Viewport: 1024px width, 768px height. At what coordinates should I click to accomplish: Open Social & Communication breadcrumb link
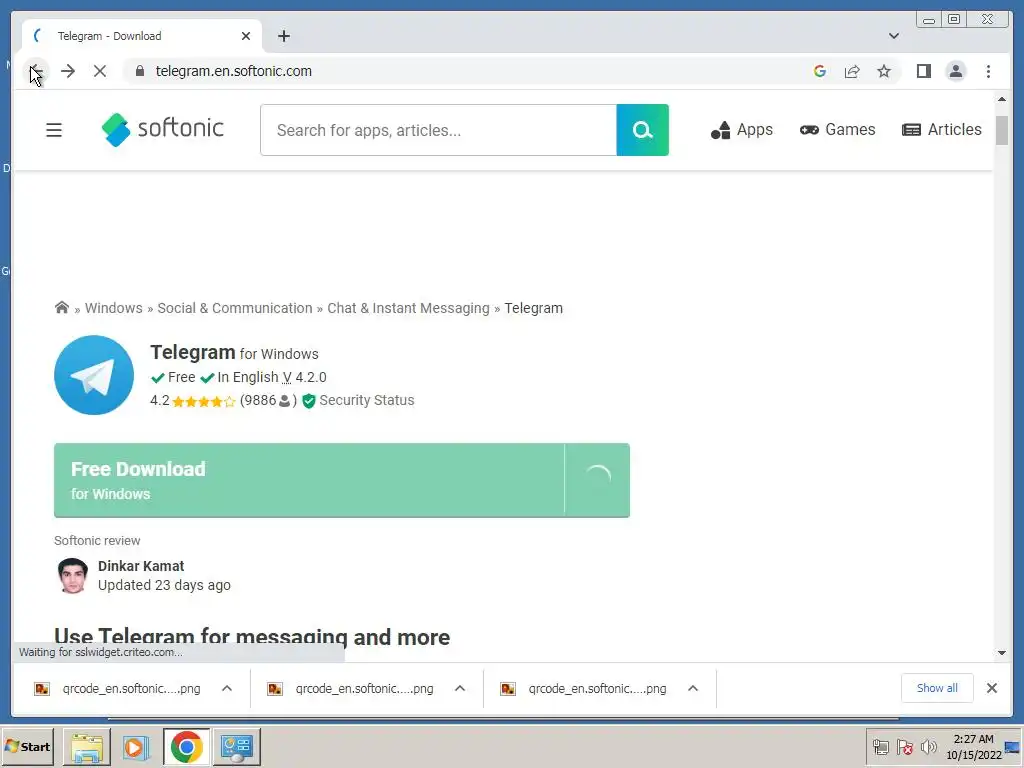pos(234,308)
